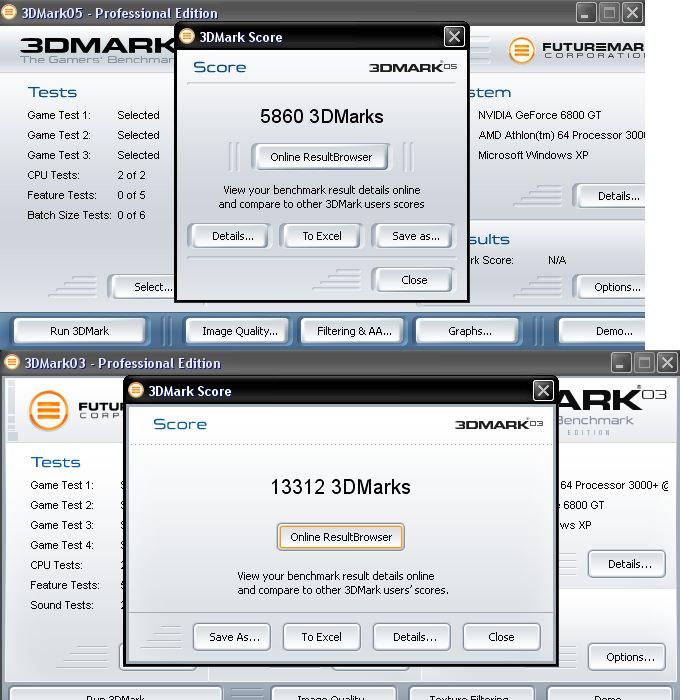Click NVIDIA GeForce 6800 GT text in 3DMark05
Image resolution: width=680 pixels, height=700 pixels.
coord(539,115)
